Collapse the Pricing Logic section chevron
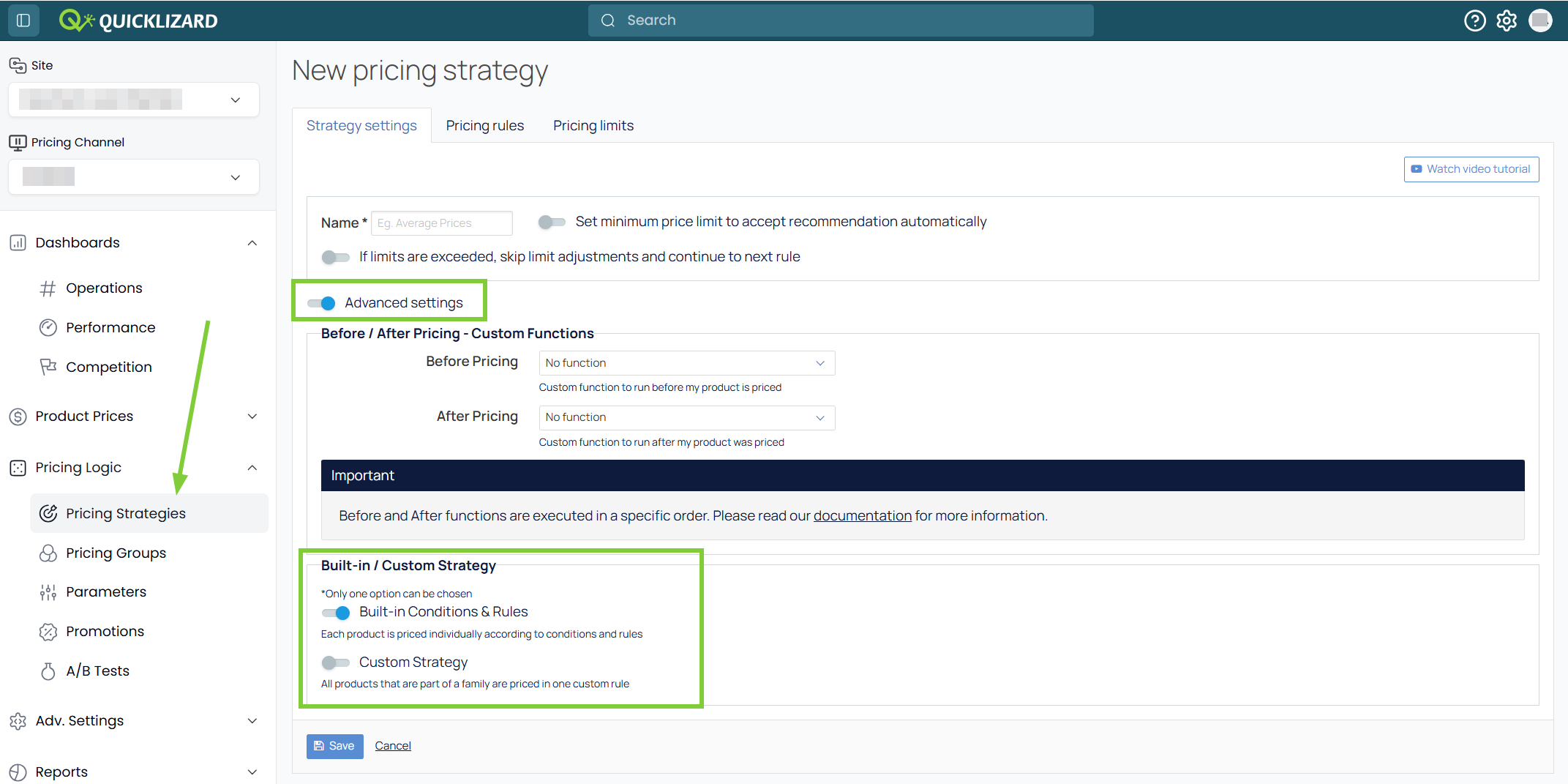Viewport: 1568px width, 784px height. [252, 468]
